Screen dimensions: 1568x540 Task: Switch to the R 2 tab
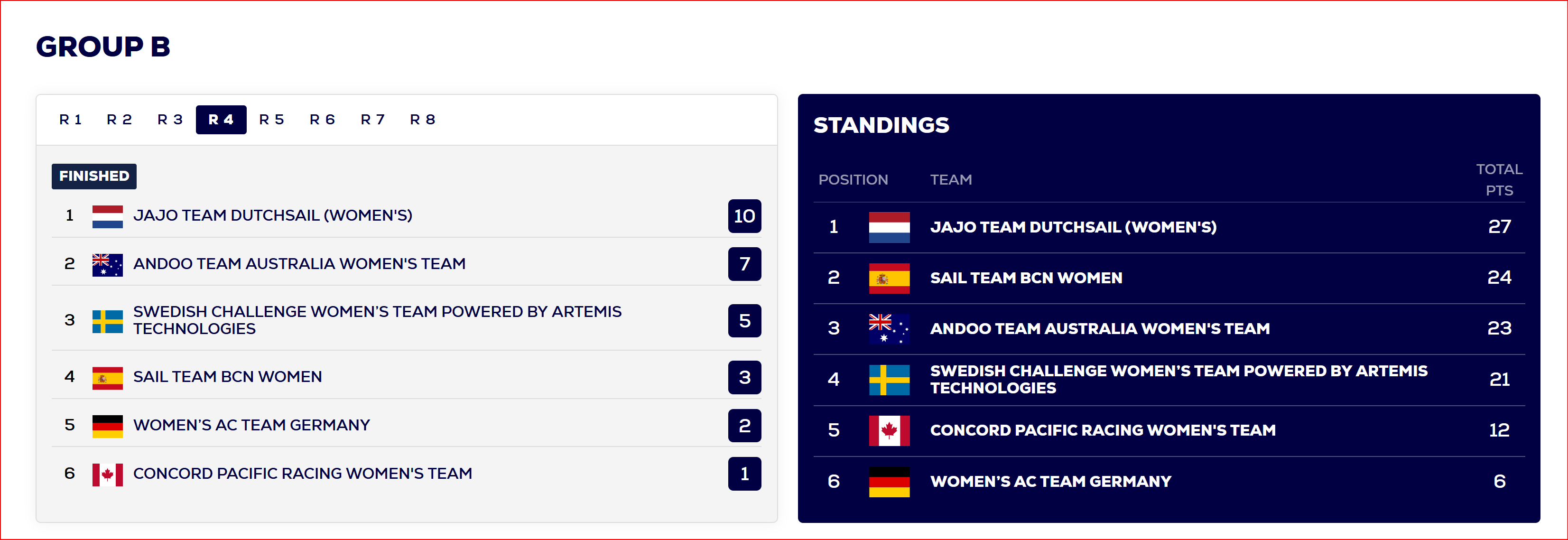[x=119, y=119]
